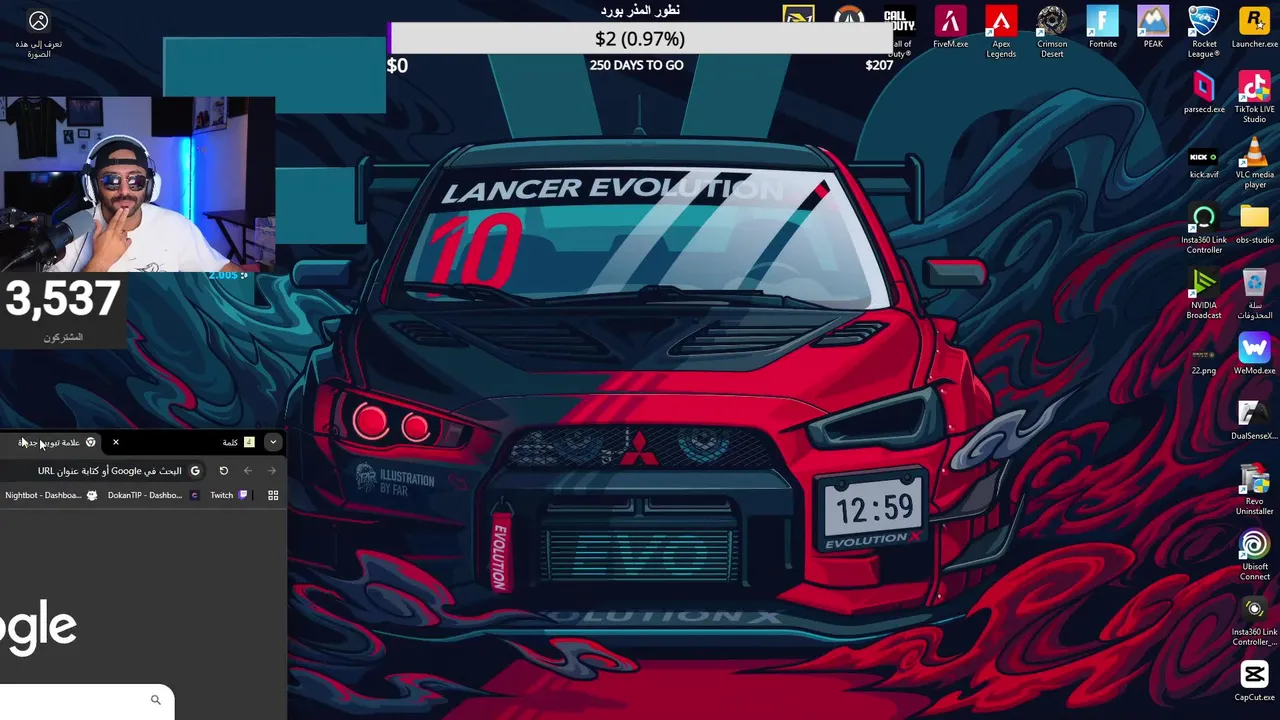Open the TikTok LIVE Studio icon
The height and width of the screenshot is (720, 1280).
[1254, 97]
